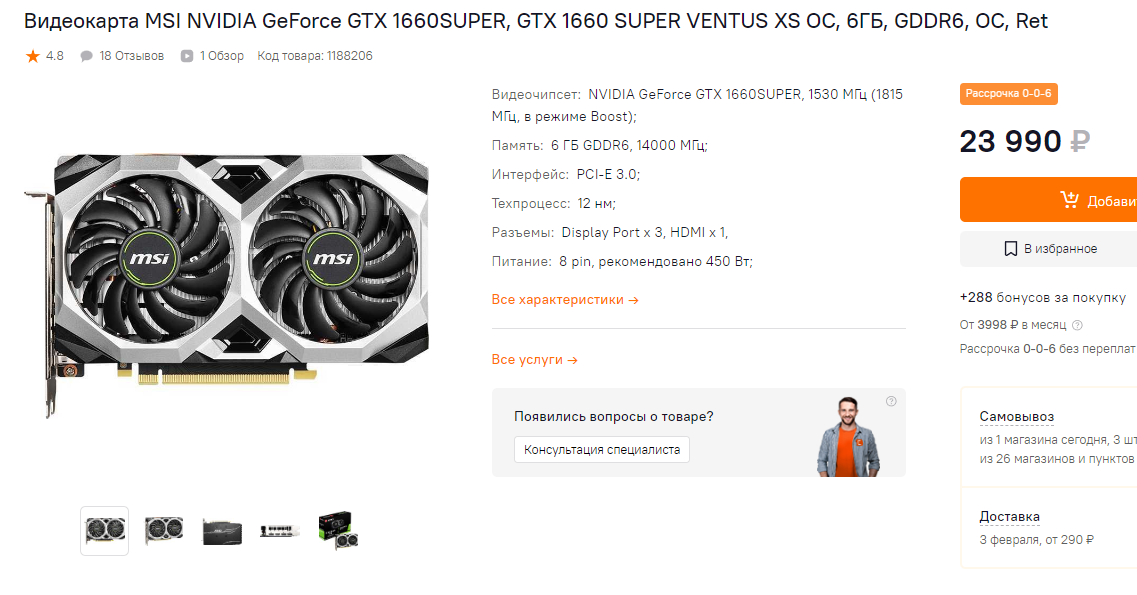Click the Рассрочка 0-0-6 badge

pyautogui.click(x=1009, y=94)
